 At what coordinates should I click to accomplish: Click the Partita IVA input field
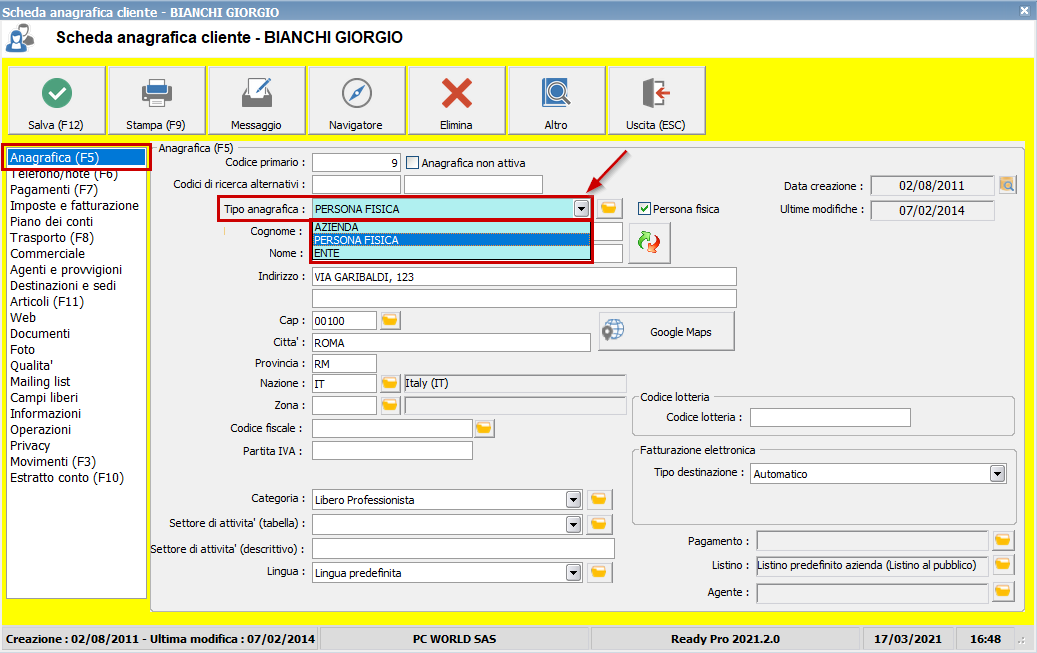tap(392, 451)
